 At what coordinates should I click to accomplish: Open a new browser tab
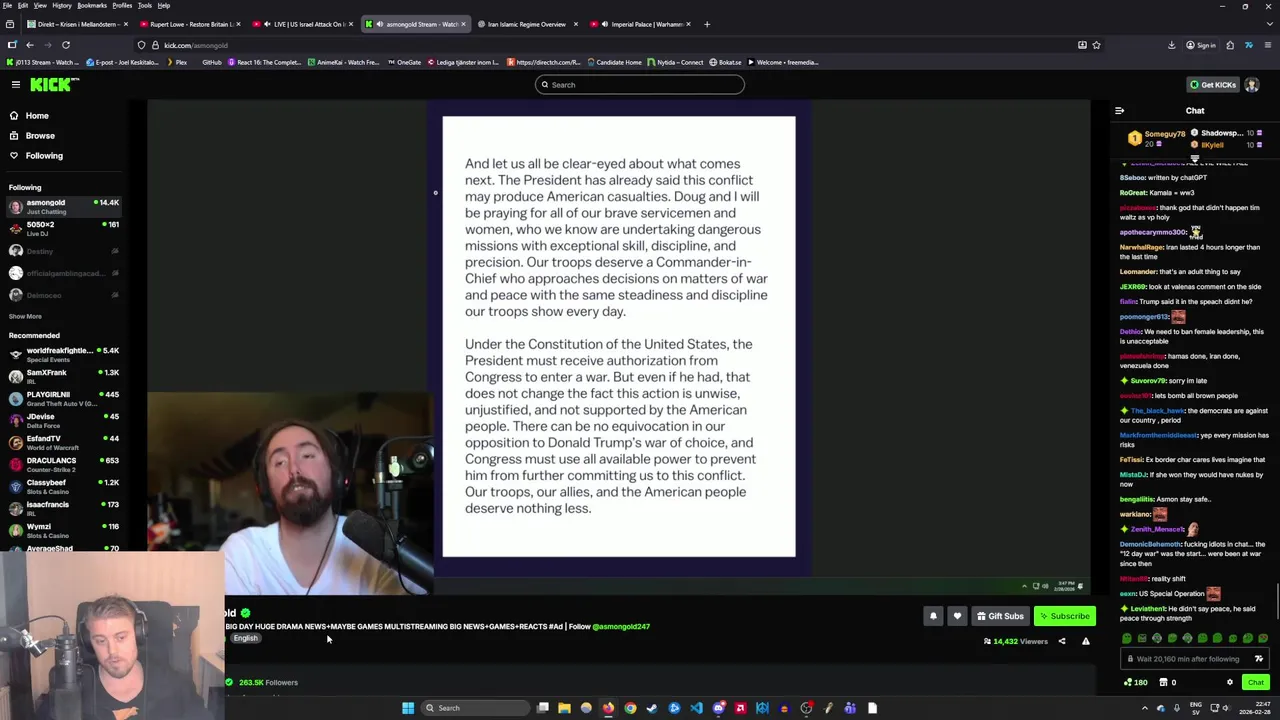tap(707, 24)
